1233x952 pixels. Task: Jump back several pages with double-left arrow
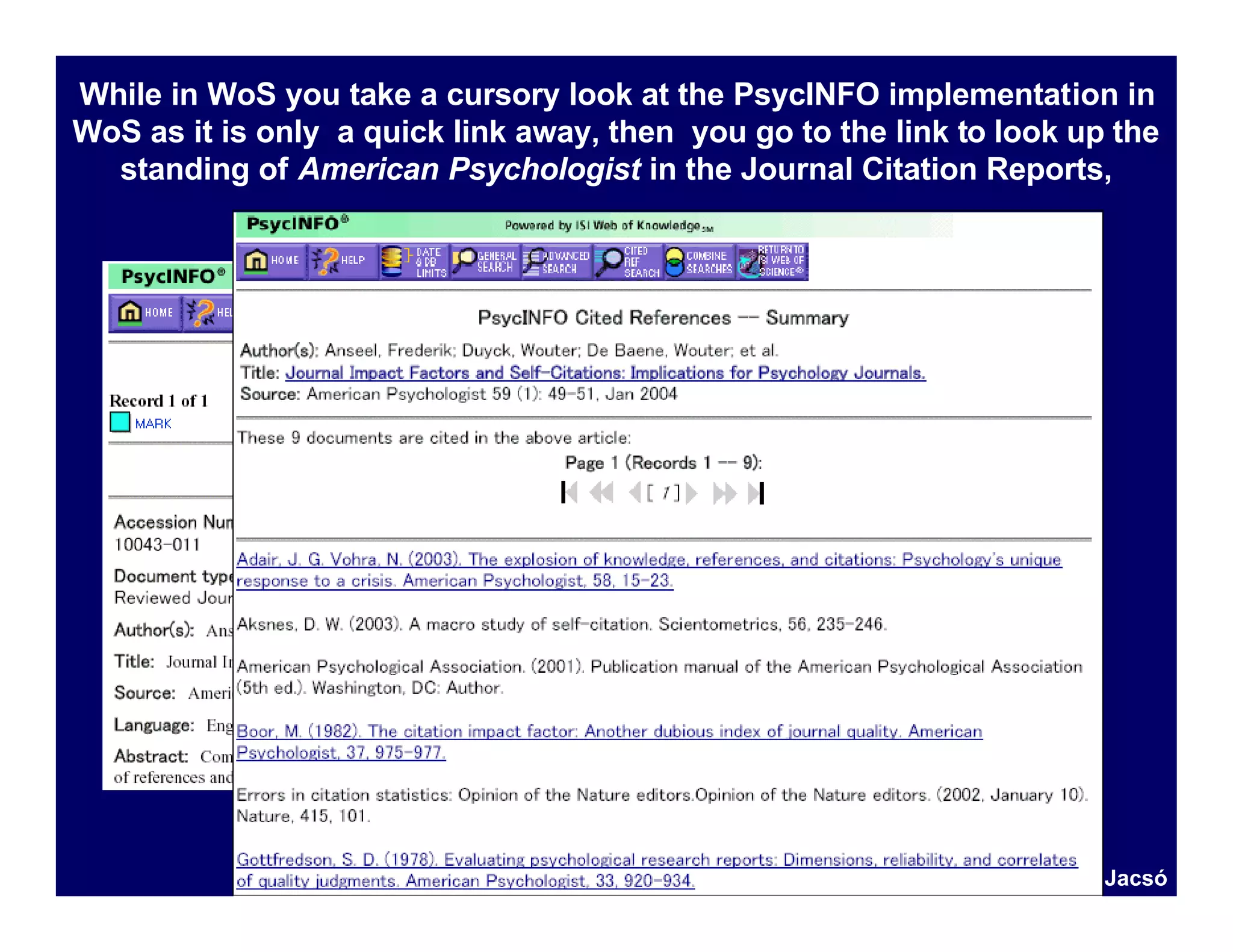click(601, 493)
